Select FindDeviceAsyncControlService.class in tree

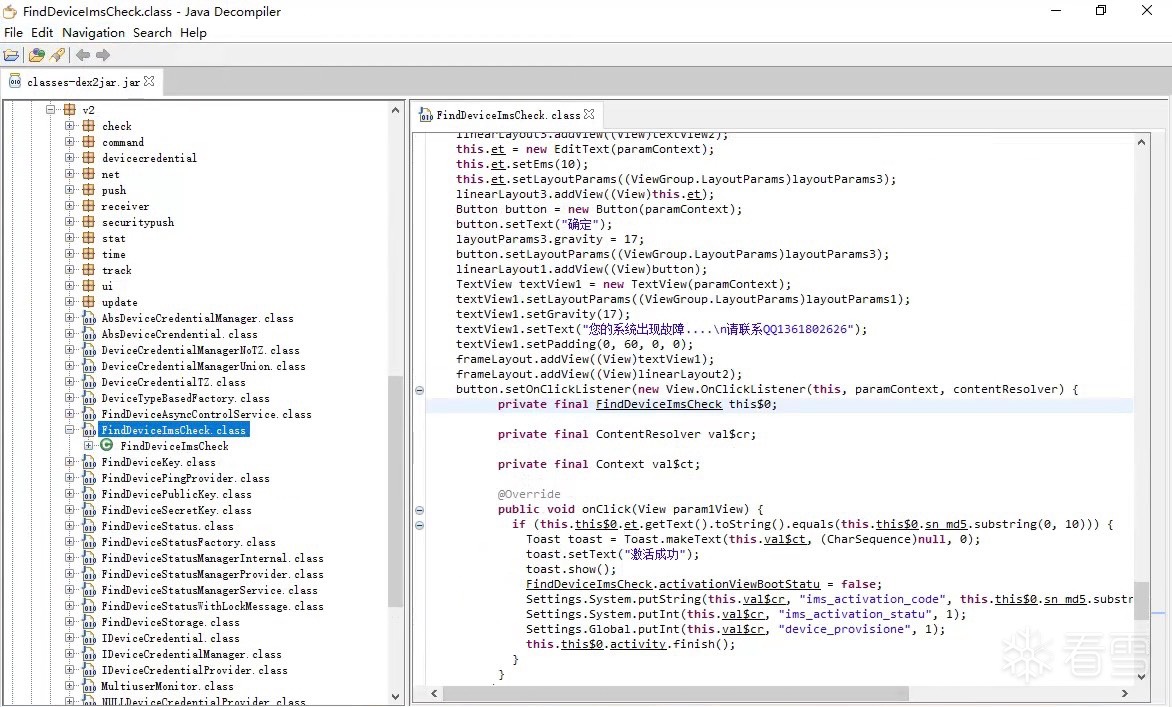[206, 414]
